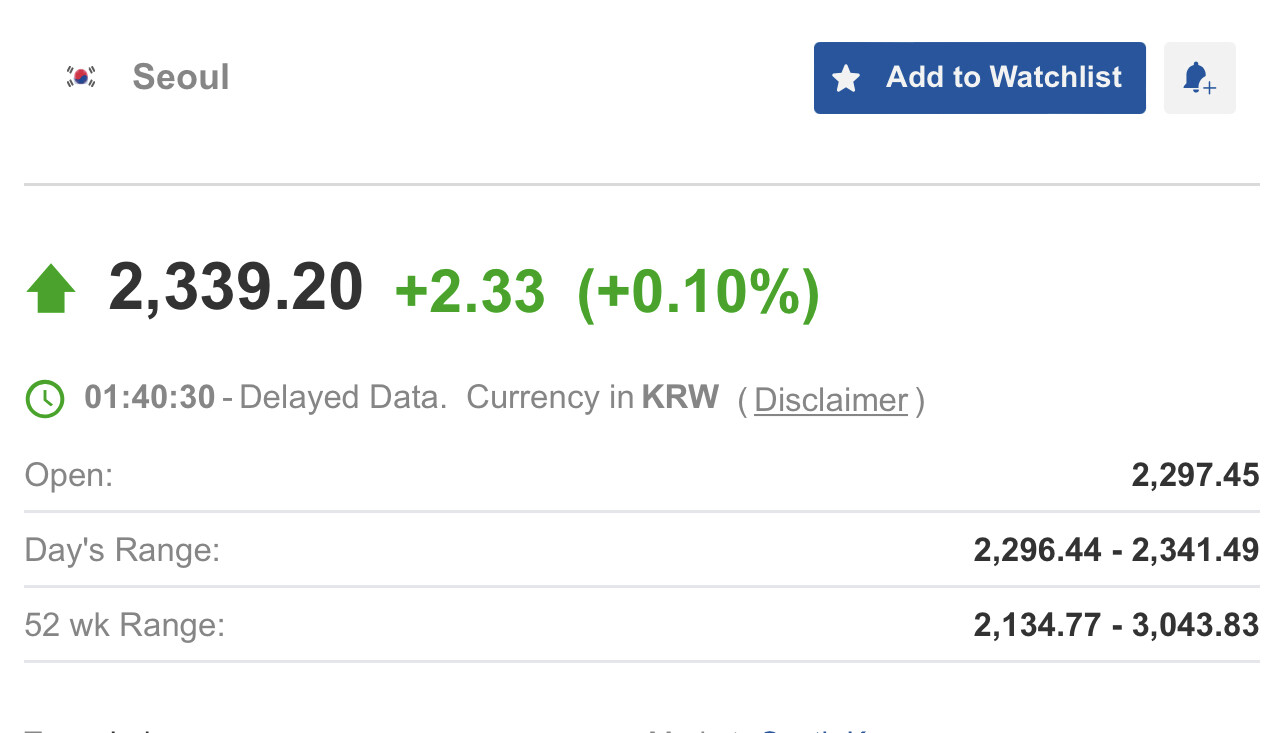Create an alert with the bell icon
The width and height of the screenshot is (1284, 733).
(1199, 78)
